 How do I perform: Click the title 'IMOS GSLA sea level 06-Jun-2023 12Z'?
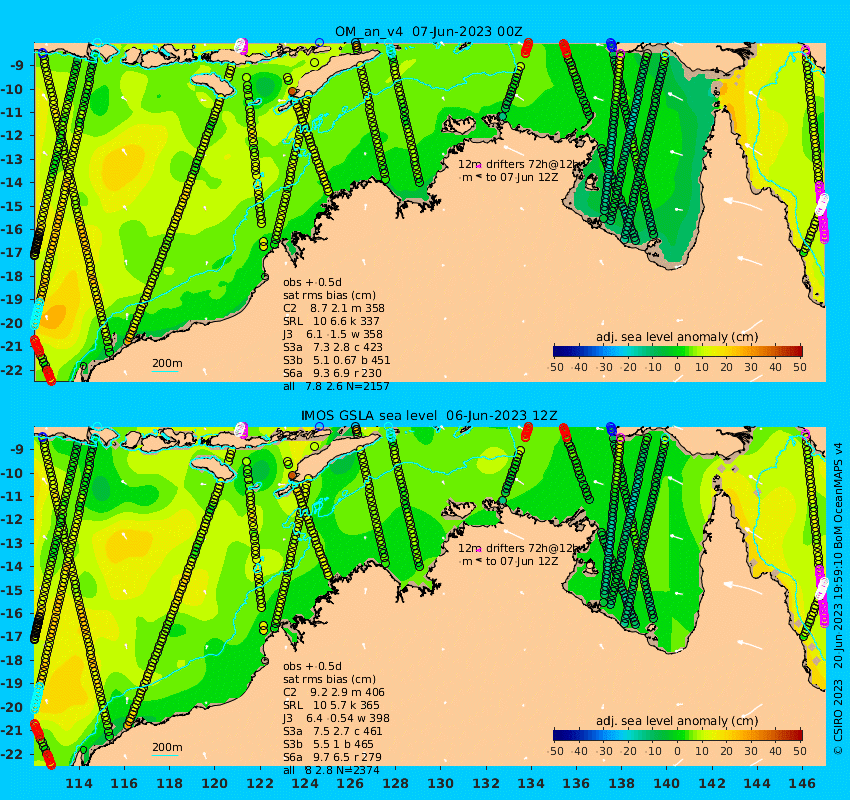point(429,416)
